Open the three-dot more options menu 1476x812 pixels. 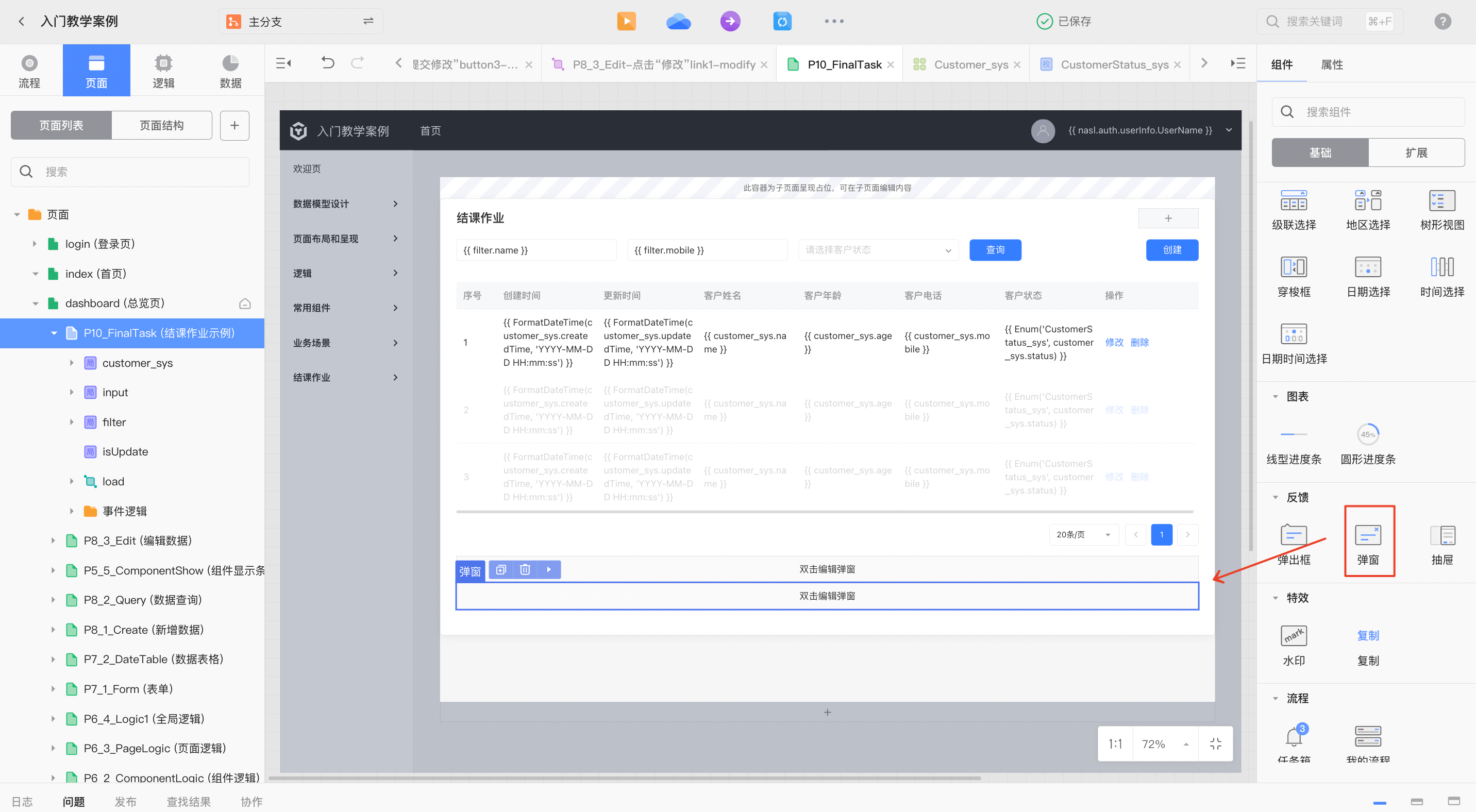tap(834, 21)
